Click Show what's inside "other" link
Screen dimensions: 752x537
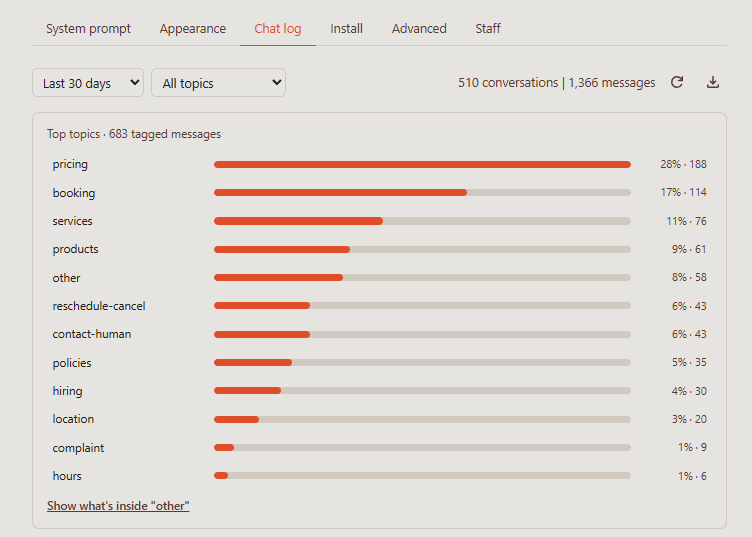(118, 506)
